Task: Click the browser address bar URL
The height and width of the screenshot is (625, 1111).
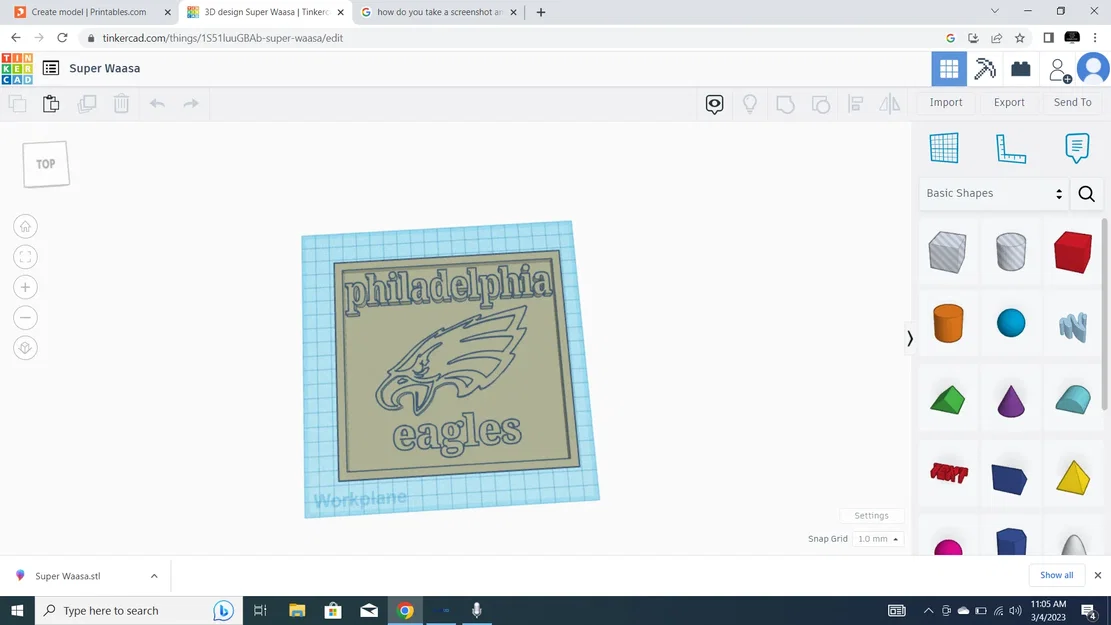Action: 222,38
